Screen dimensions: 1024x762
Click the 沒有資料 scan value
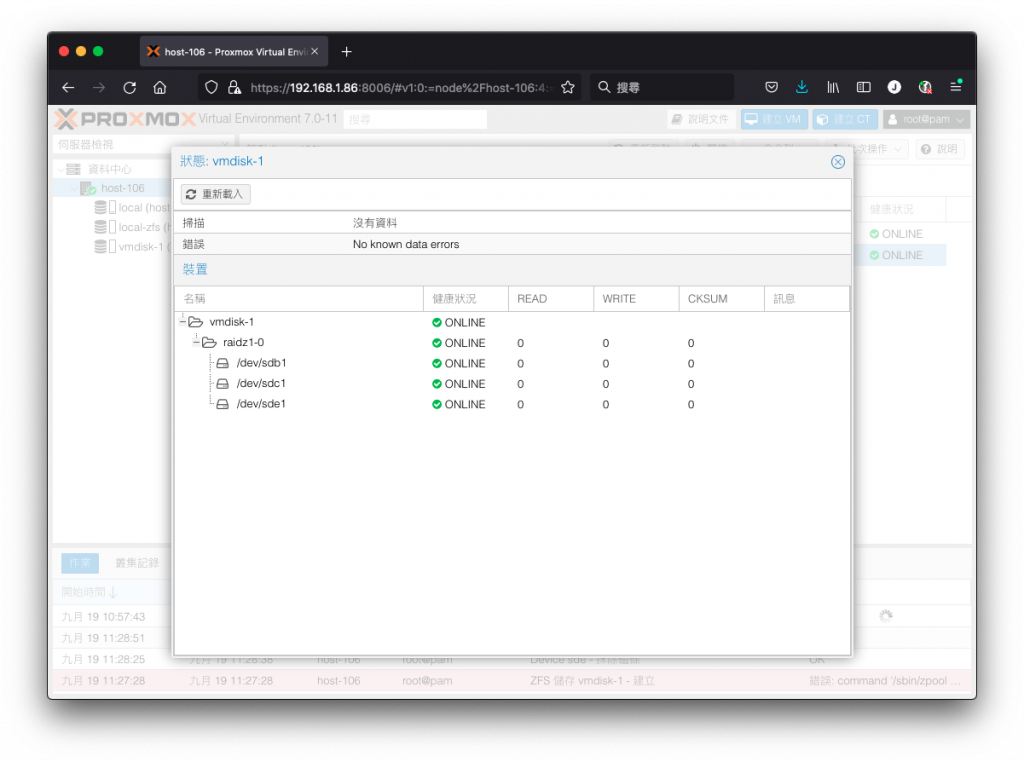click(x=375, y=223)
